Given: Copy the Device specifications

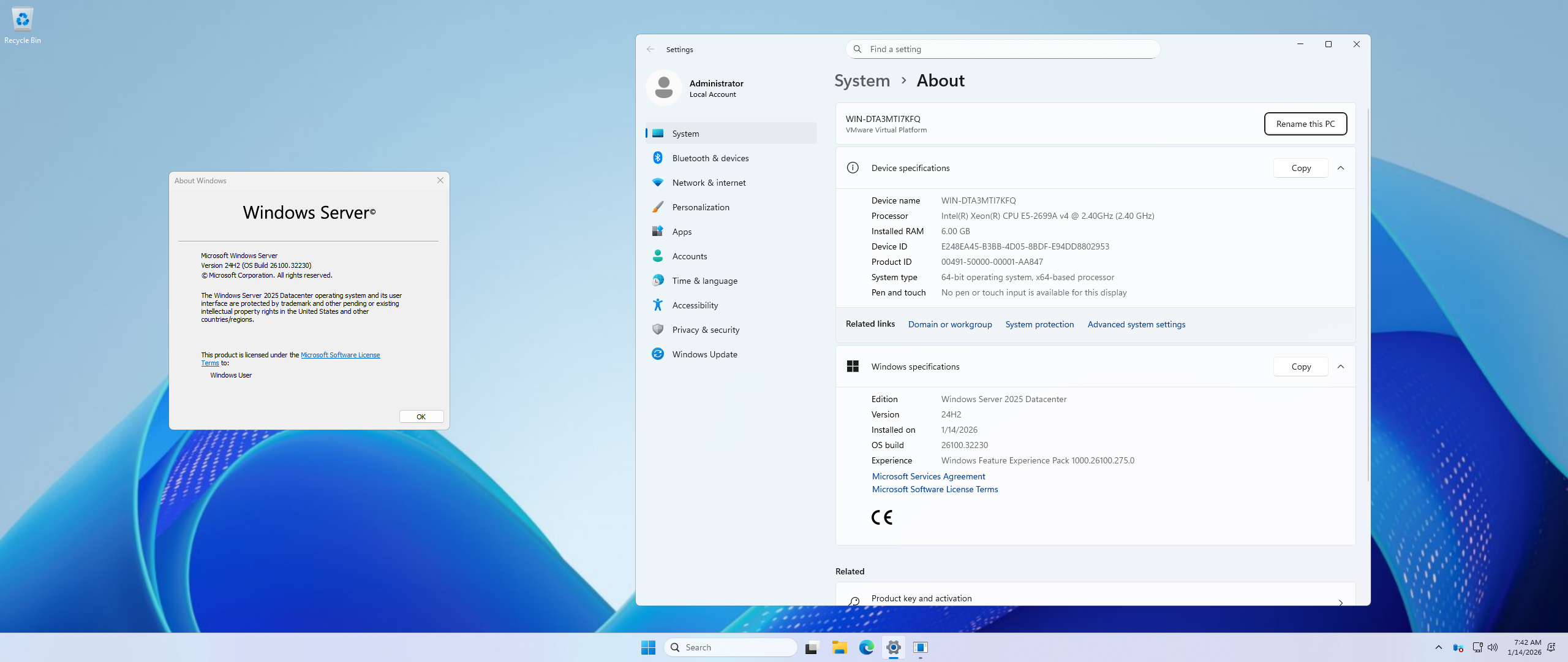Looking at the screenshot, I should pos(1300,168).
